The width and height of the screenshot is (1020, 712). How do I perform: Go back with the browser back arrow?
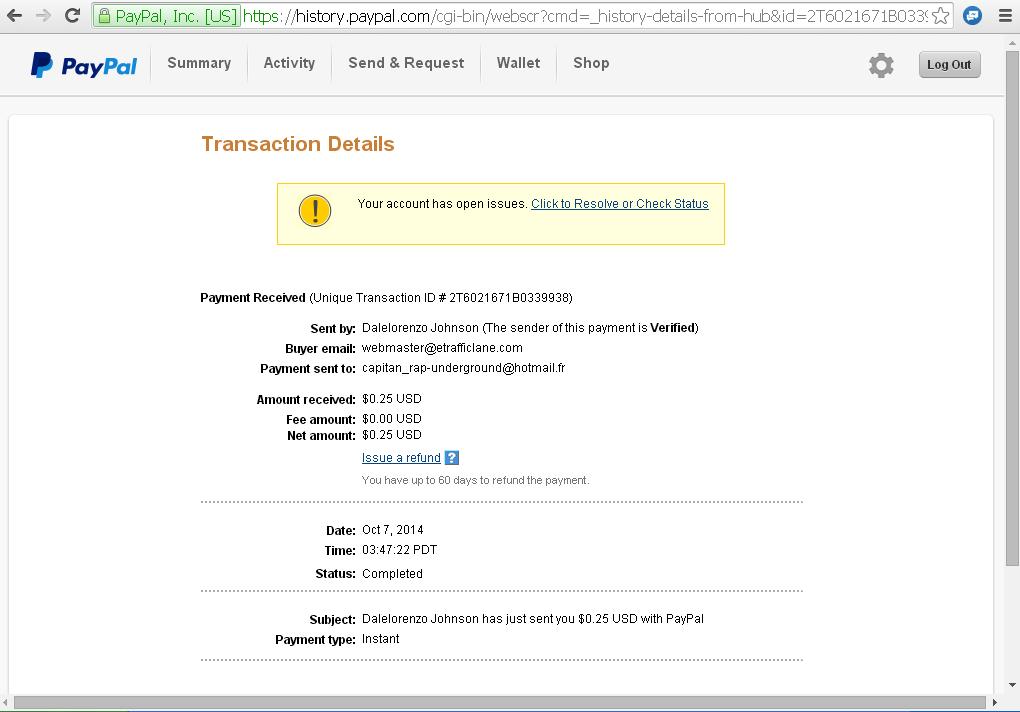pyautogui.click(x=14, y=15)
